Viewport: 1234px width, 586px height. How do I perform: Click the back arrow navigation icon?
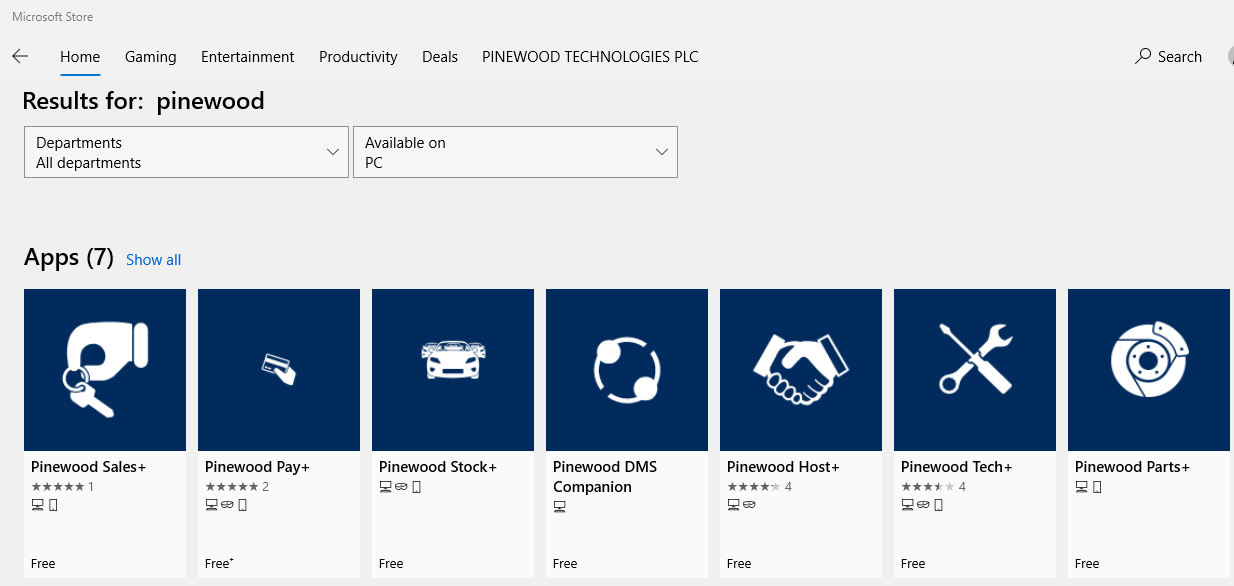[20, 56]
